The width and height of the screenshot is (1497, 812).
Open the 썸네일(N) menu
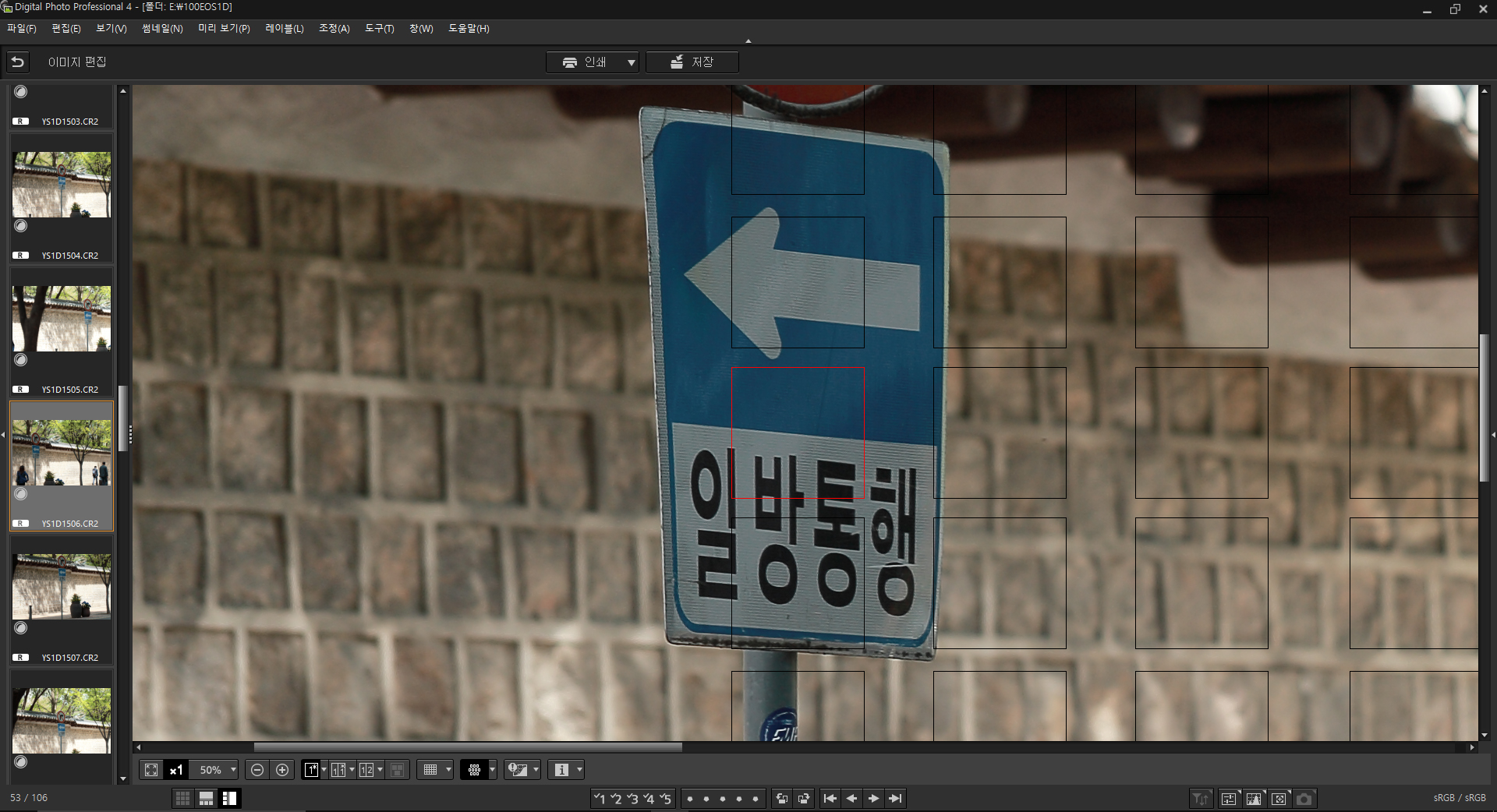[162, 28]
